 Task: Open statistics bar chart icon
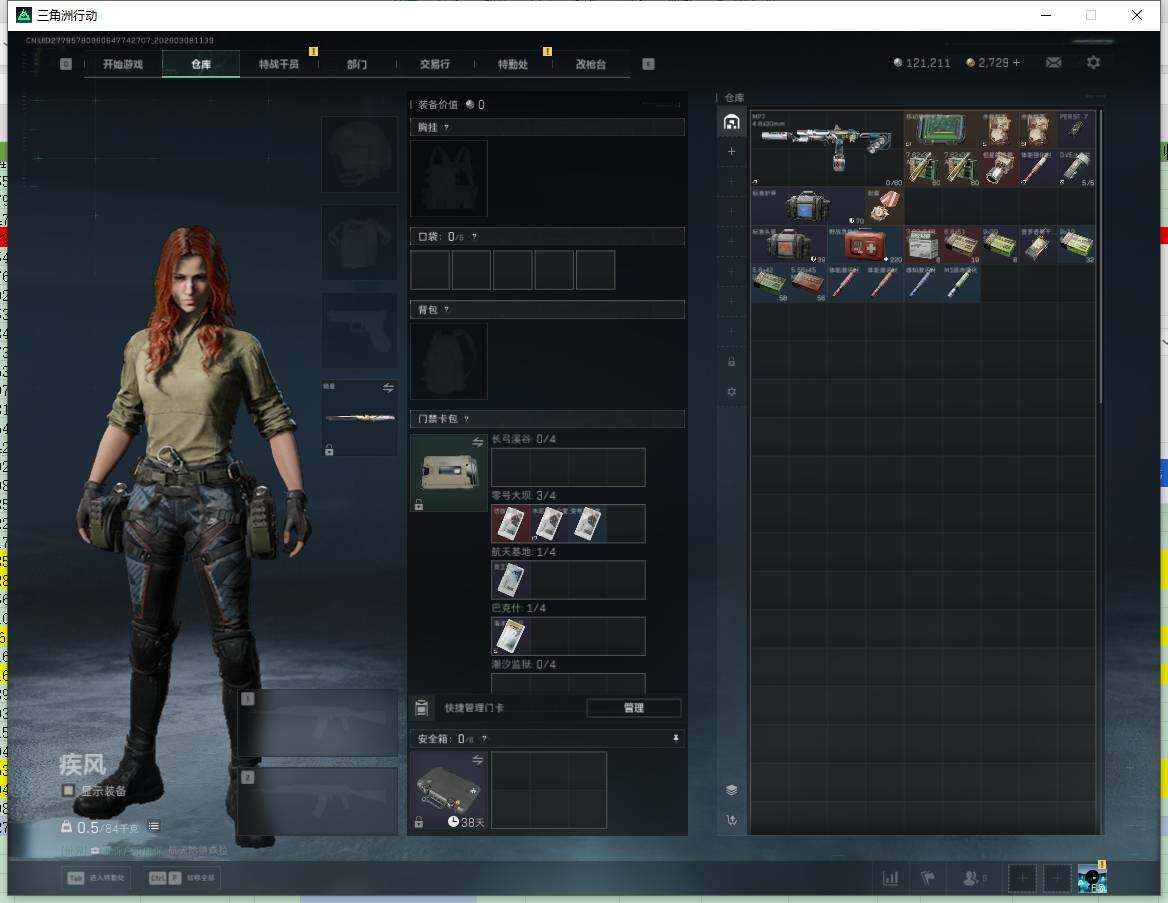890,878
